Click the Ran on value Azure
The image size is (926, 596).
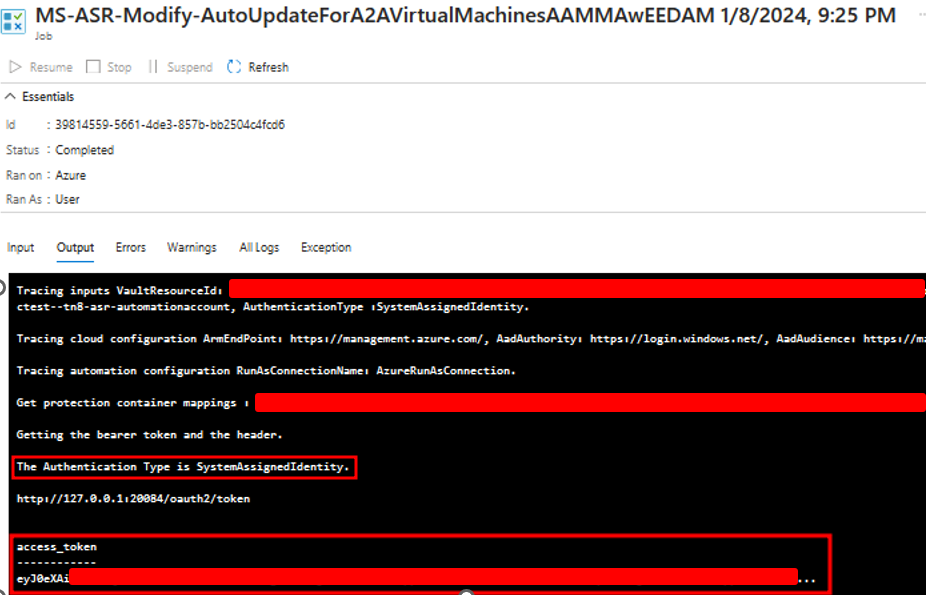(70, 175)
